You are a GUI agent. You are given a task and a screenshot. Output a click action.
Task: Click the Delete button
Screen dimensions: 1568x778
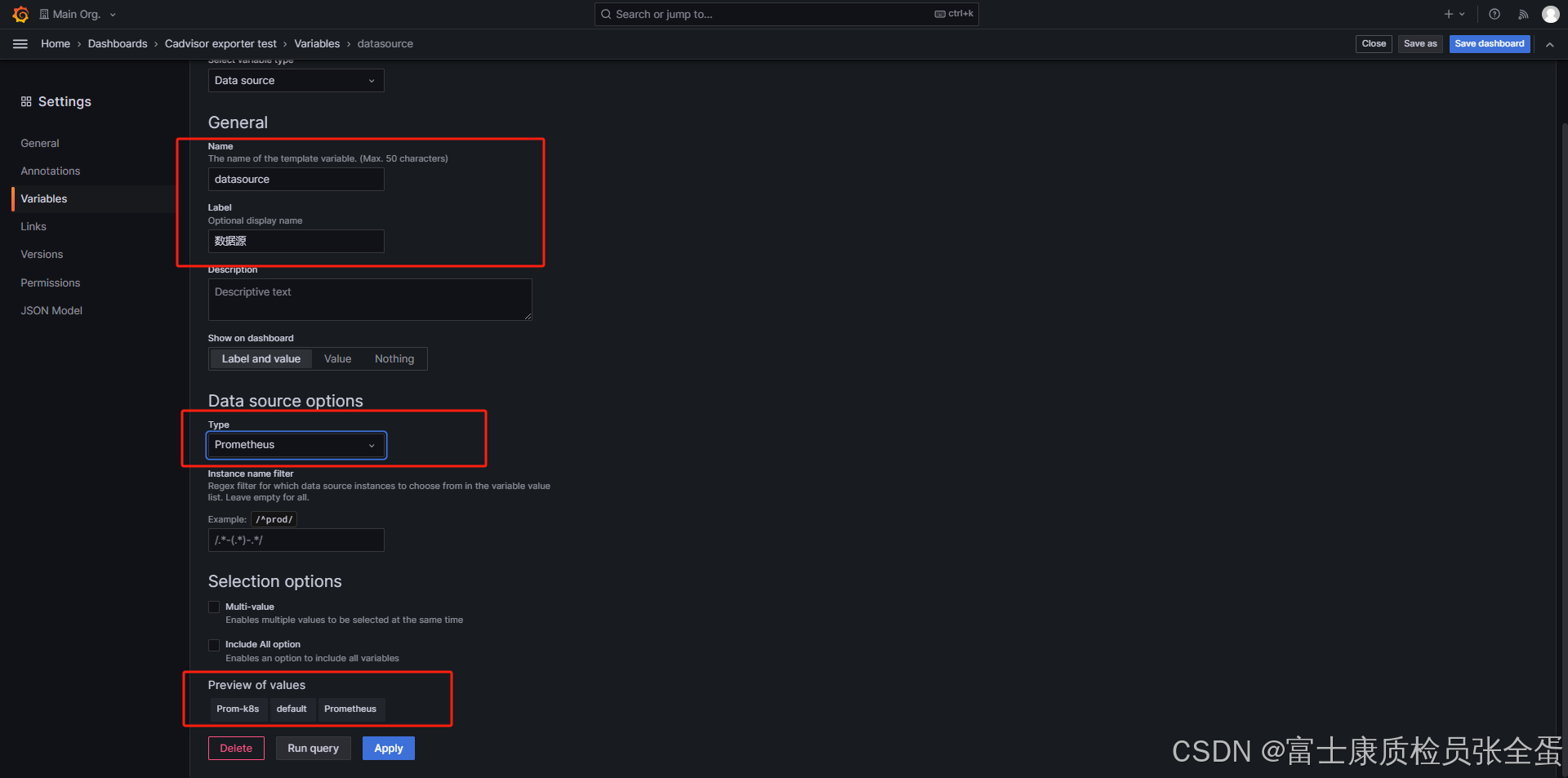(x=236, y=748)
